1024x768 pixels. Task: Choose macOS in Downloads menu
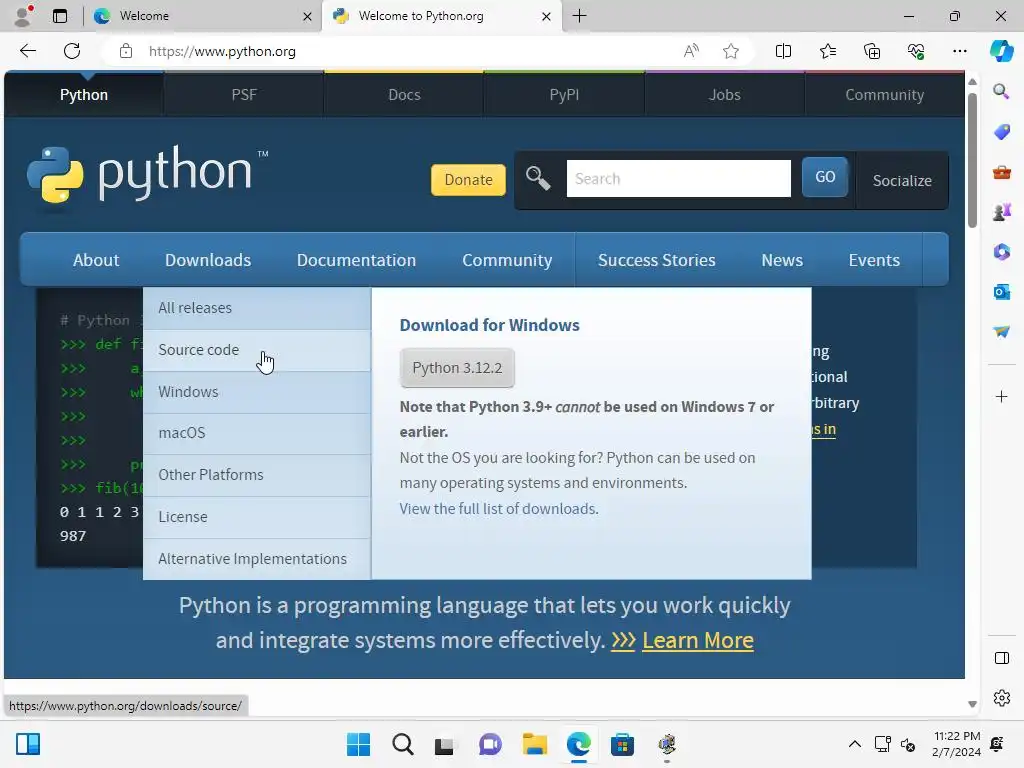[257, 433]
